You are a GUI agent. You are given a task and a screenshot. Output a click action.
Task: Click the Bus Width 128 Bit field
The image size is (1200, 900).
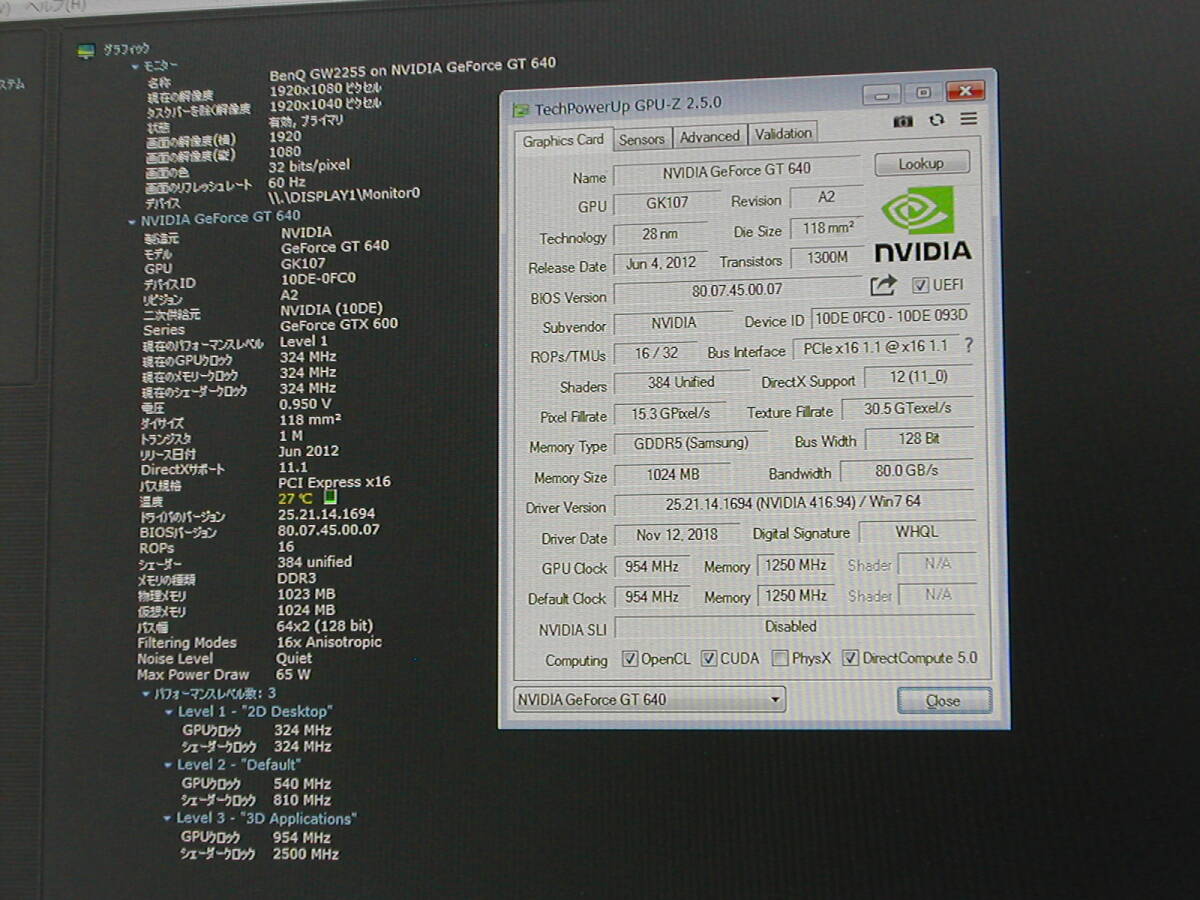(918, 438)
